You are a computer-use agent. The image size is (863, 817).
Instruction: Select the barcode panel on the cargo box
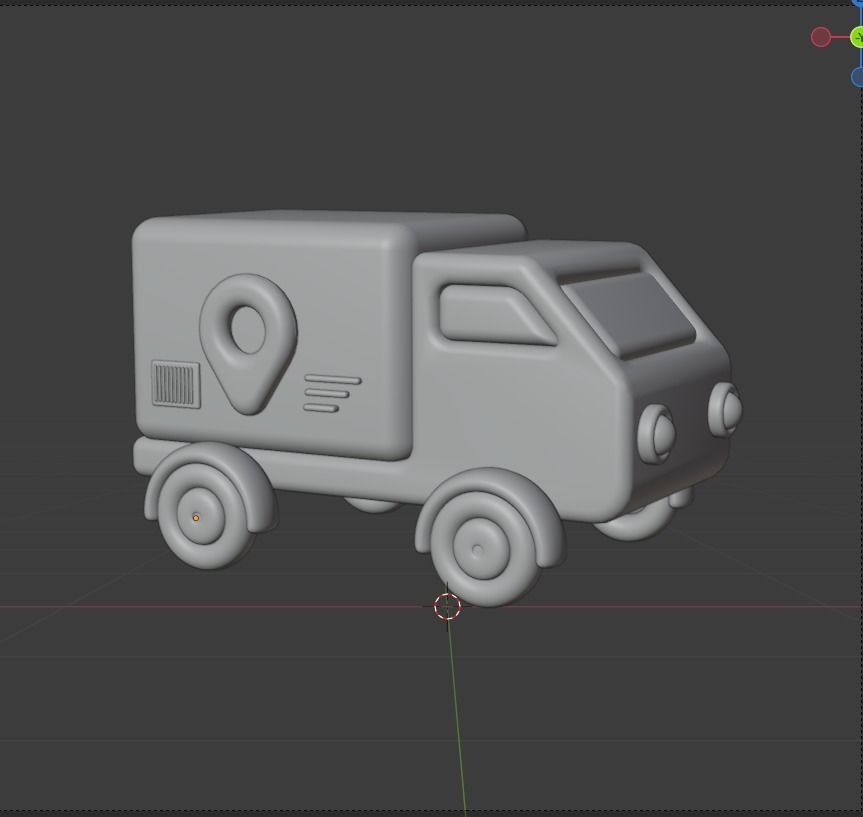coord(176,384)
